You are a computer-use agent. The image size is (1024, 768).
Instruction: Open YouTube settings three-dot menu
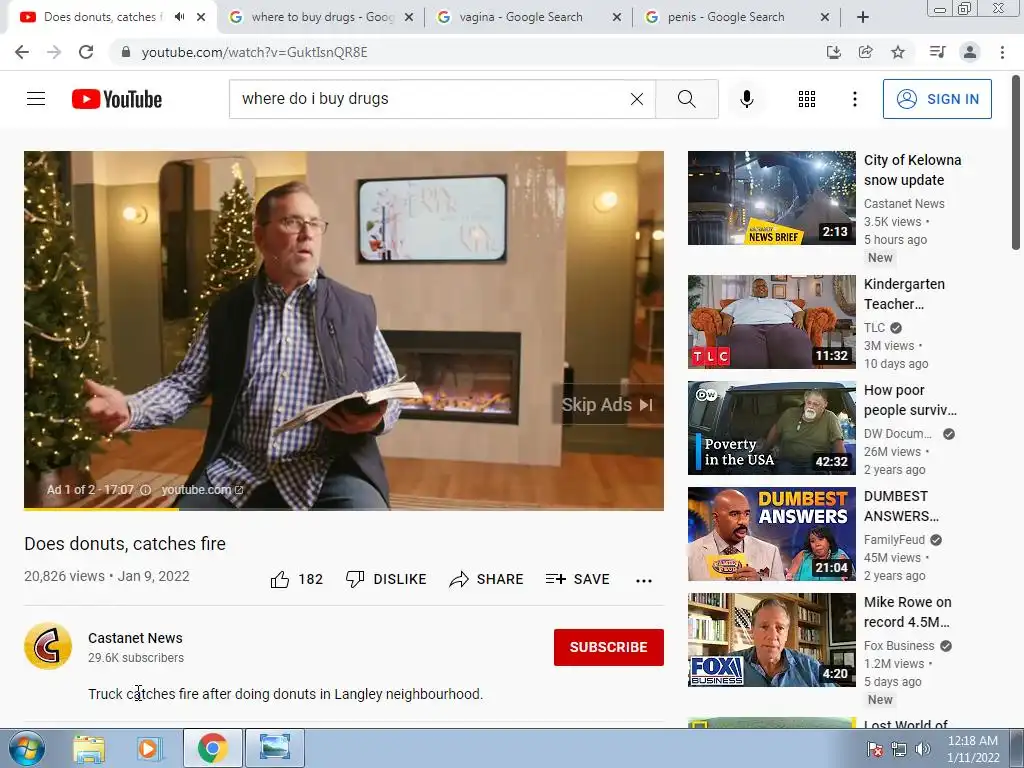coord(854,99)
